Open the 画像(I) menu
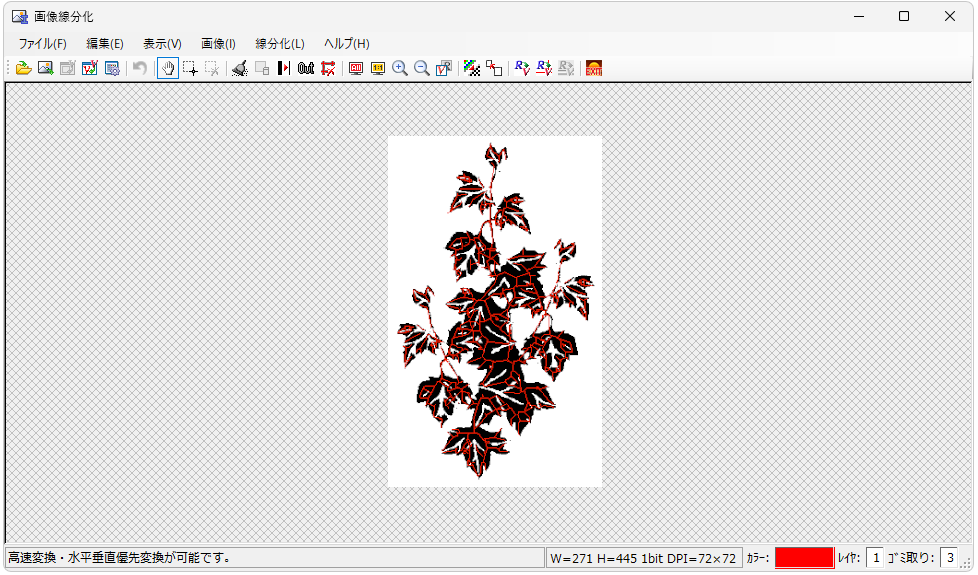Viewport: 978px width, 575px height. tap(218, 44)
